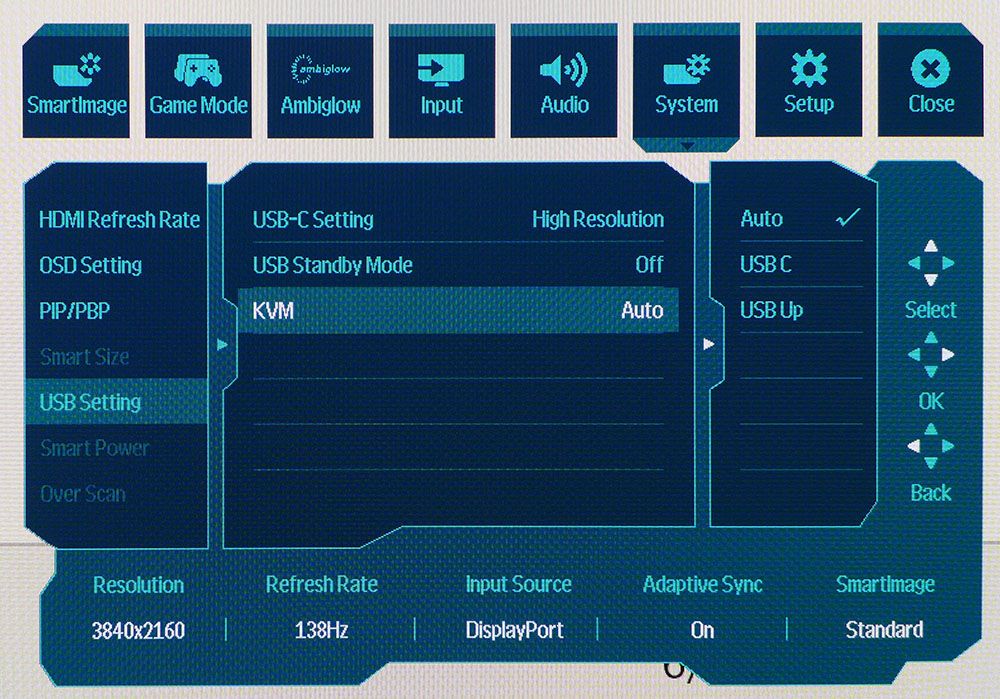
Task: Select greyed Smart Power entry
Action: click(94, 448)
